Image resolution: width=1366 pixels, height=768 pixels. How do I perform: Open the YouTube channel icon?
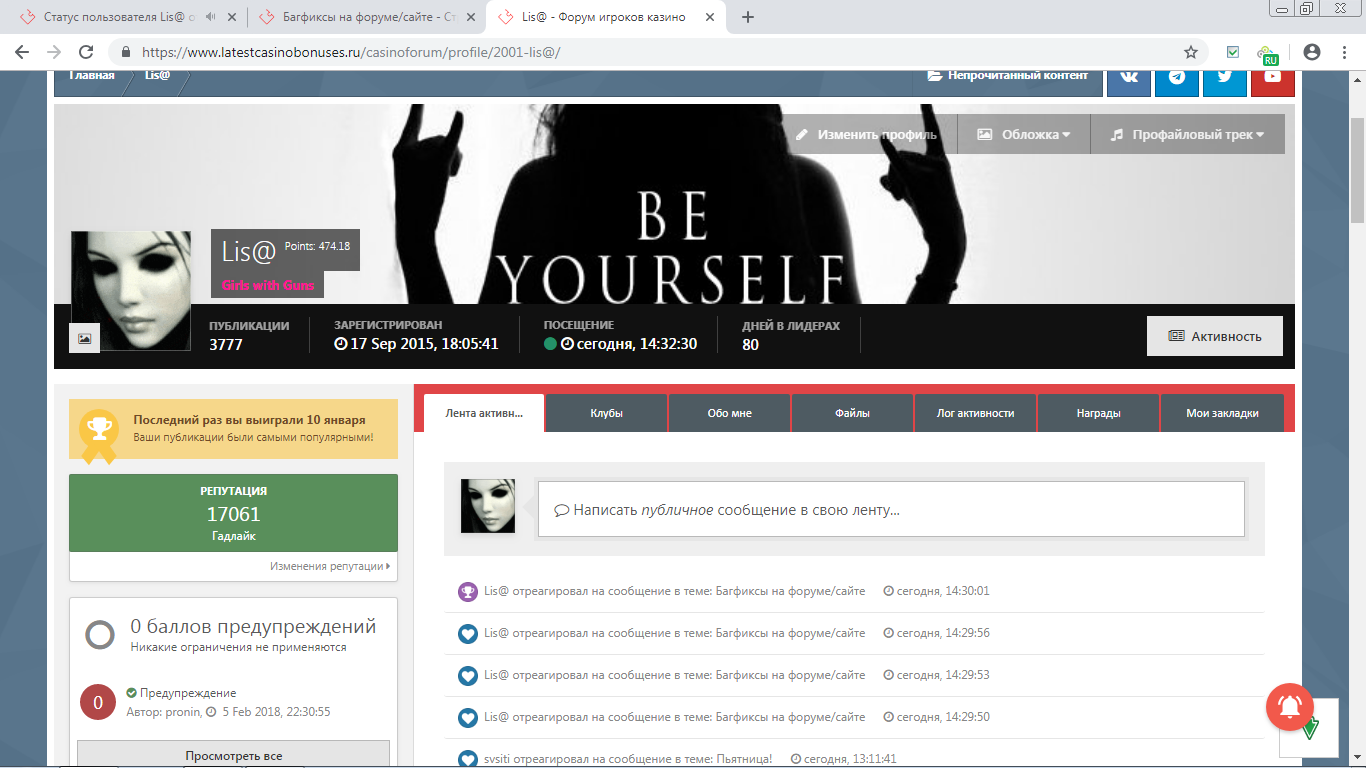[x=1272, y=77]
